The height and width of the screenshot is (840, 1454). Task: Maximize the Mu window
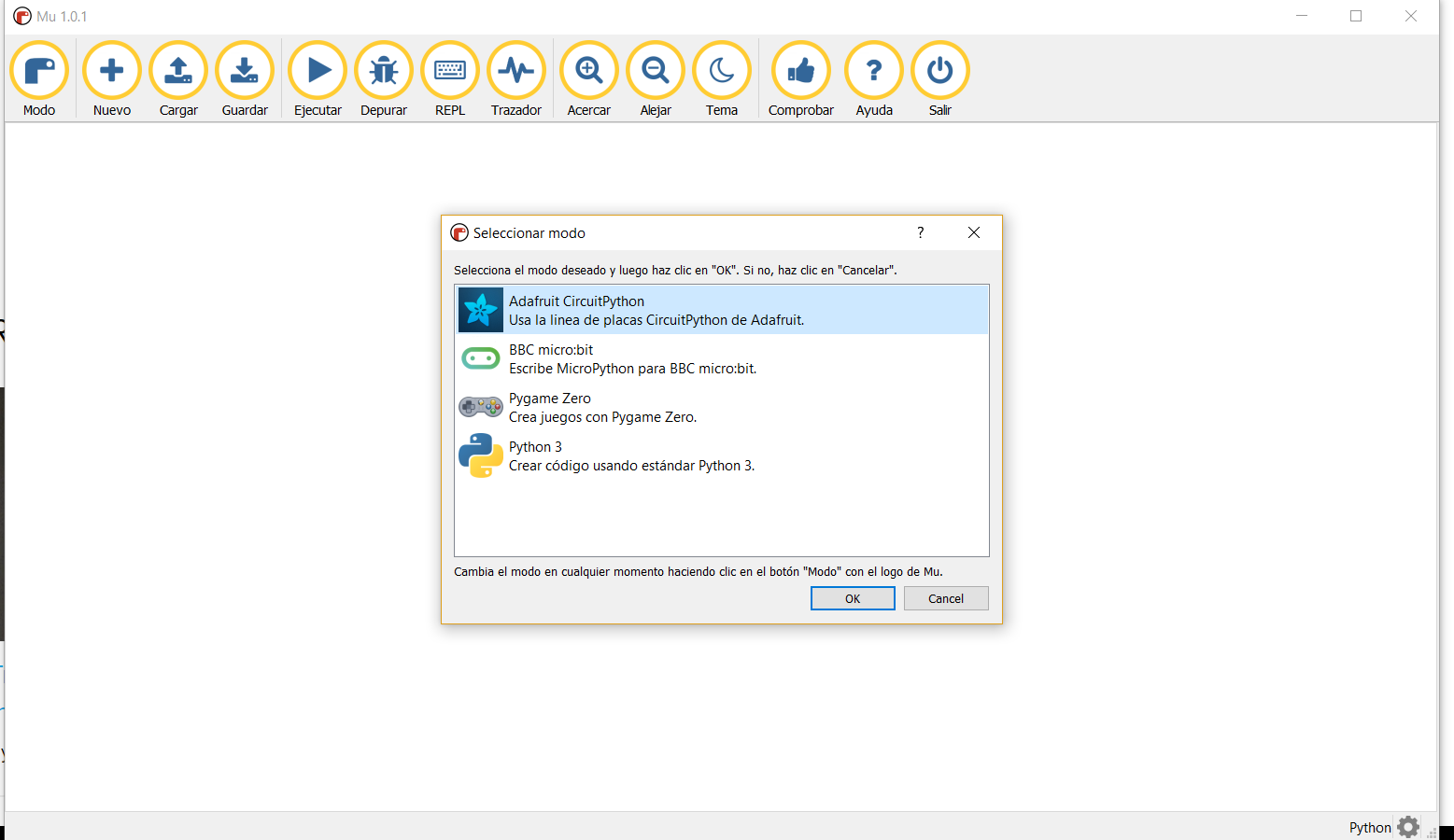1356,16
